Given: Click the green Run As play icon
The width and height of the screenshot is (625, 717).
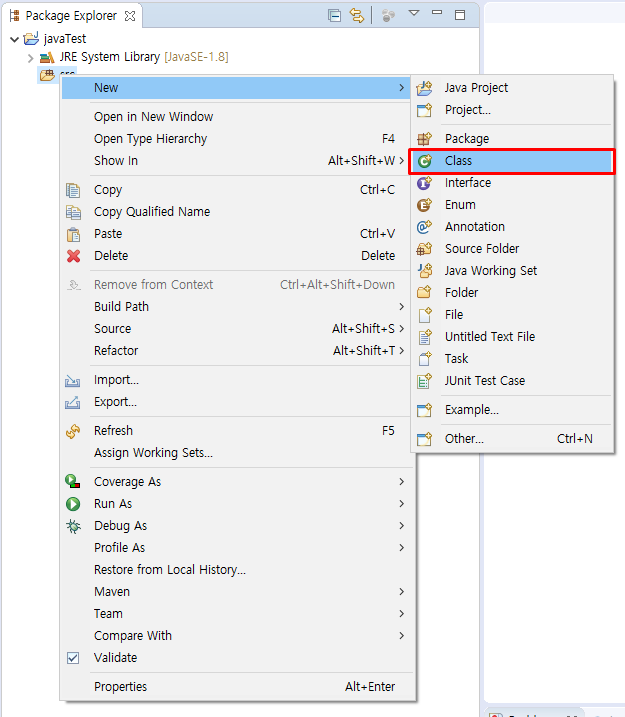Looking at the screenshot, I should pyautogui.click(x=73, y=504).
